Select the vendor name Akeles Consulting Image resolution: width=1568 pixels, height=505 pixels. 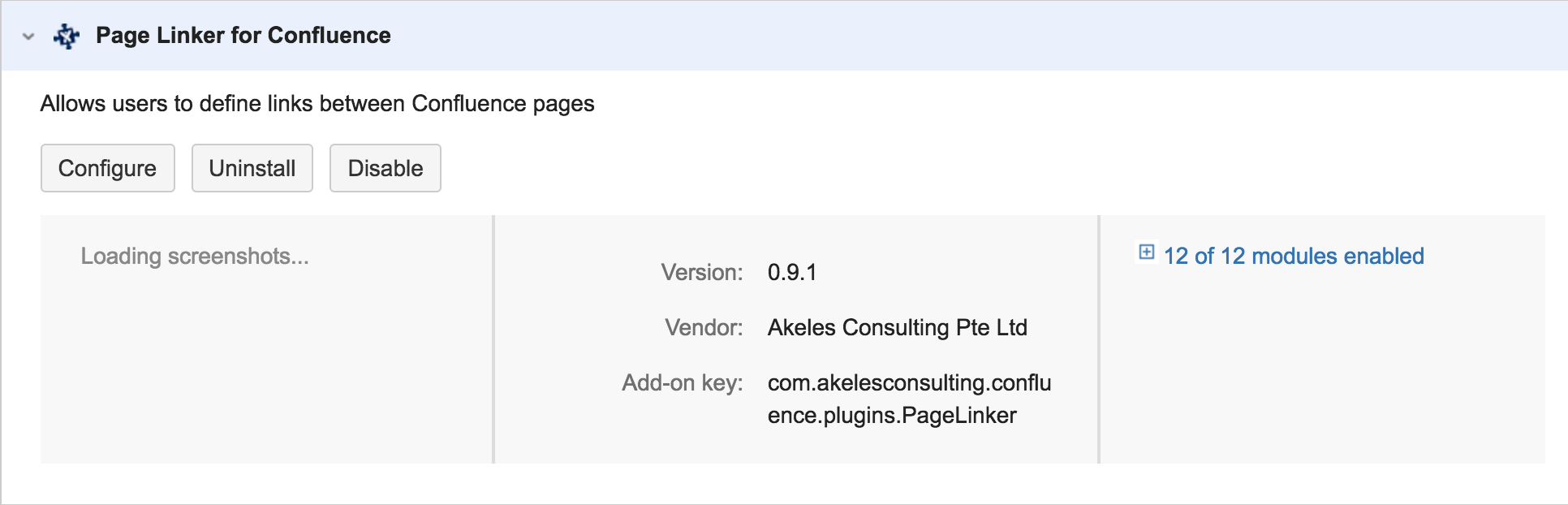pyautogui.click(x=898, y=327)
